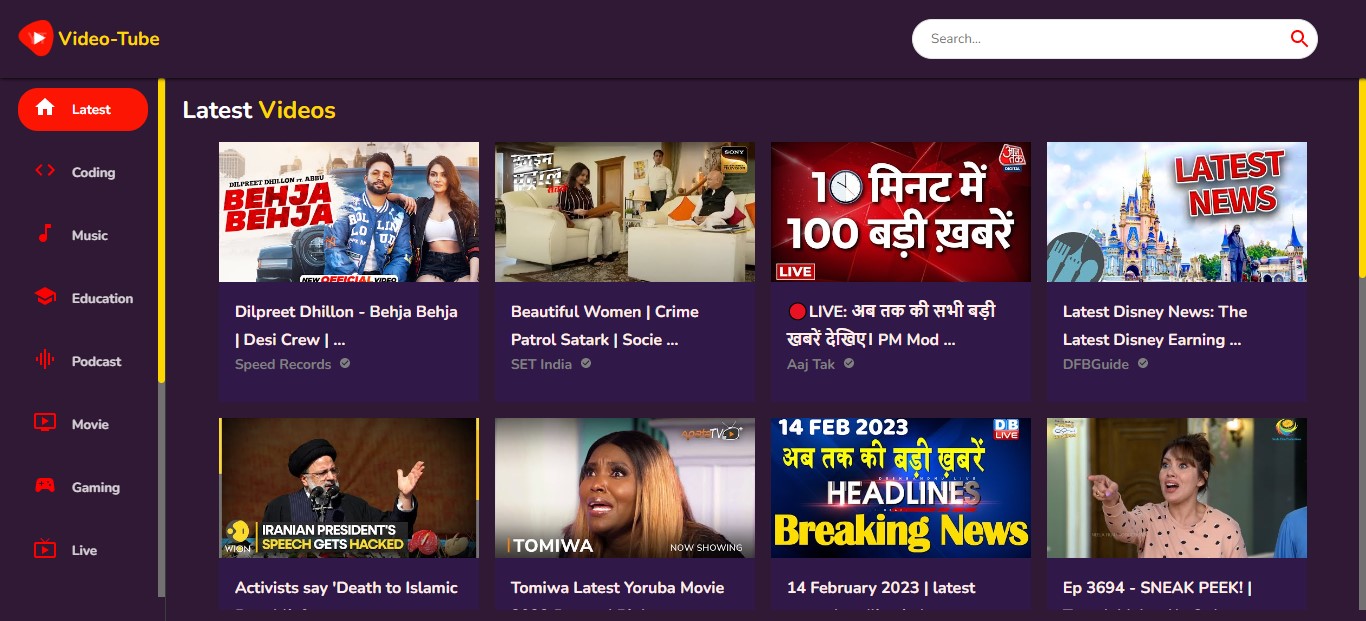Visit the SET India channel
The image size is (1366, 621).
541,365
